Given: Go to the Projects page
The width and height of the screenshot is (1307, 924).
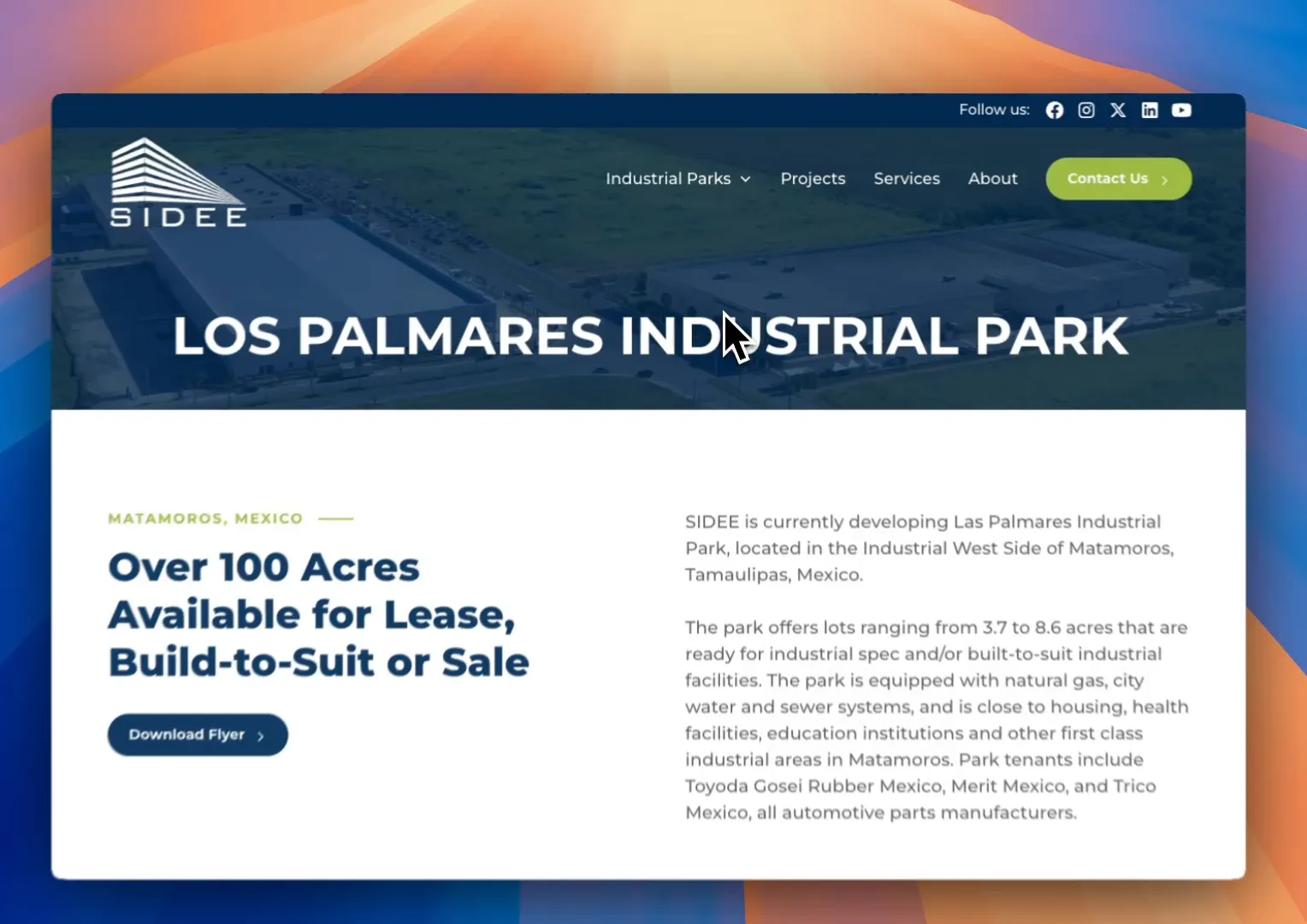Looking at the screenshot, I should pyautogui.click(x=813, y=179).
